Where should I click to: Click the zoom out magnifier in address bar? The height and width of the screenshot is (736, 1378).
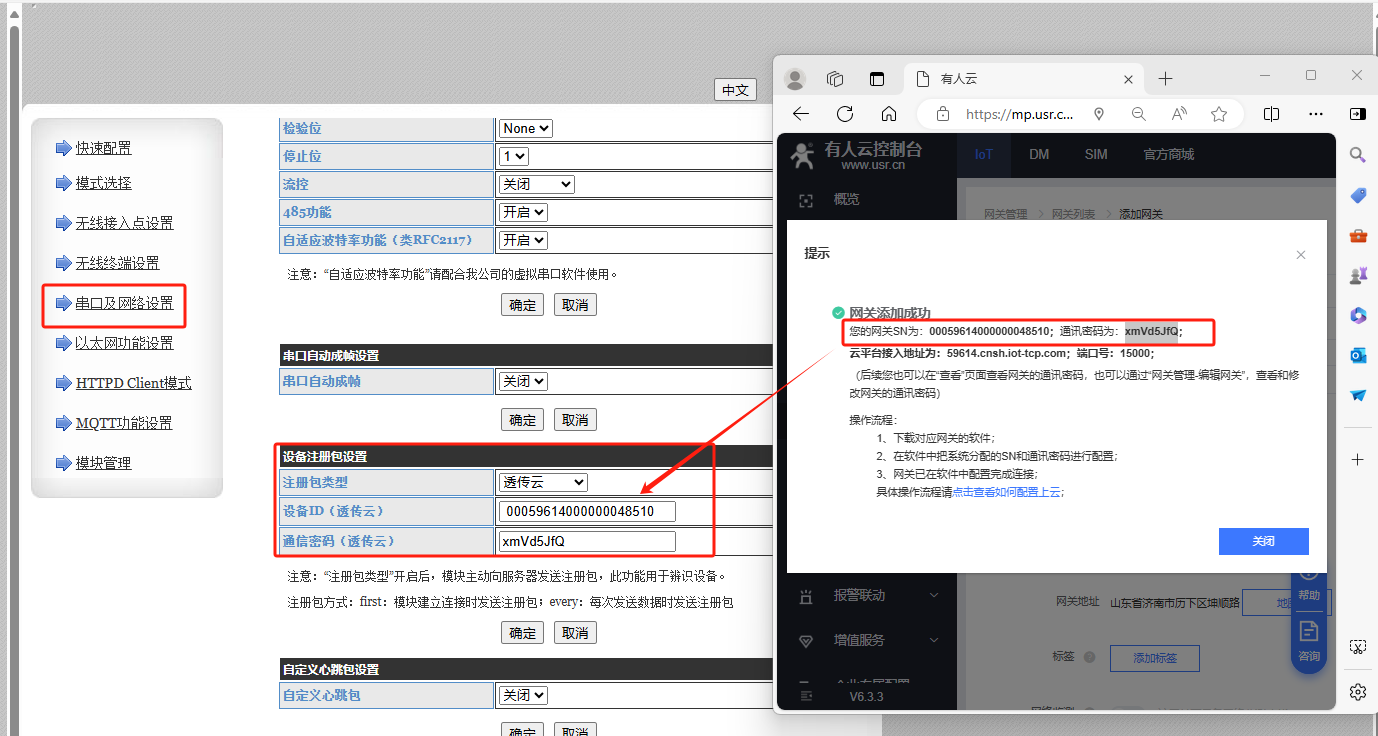pos(1138,114)
